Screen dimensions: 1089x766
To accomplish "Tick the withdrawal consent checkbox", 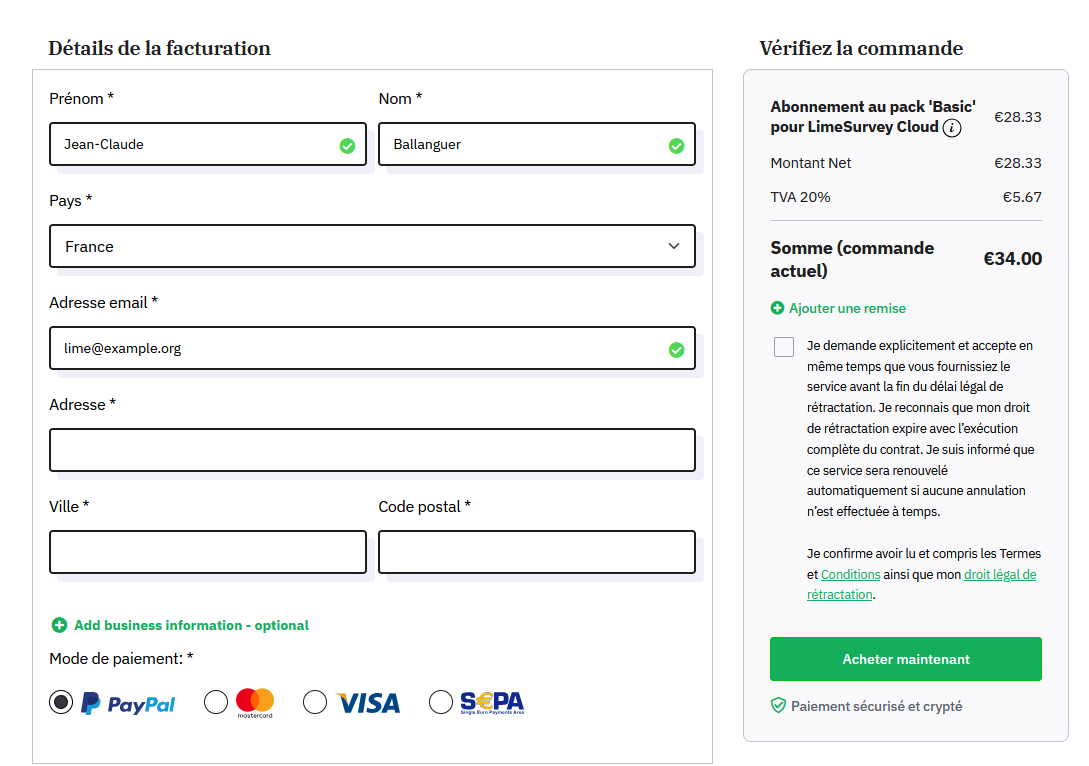I will point(784,347).
